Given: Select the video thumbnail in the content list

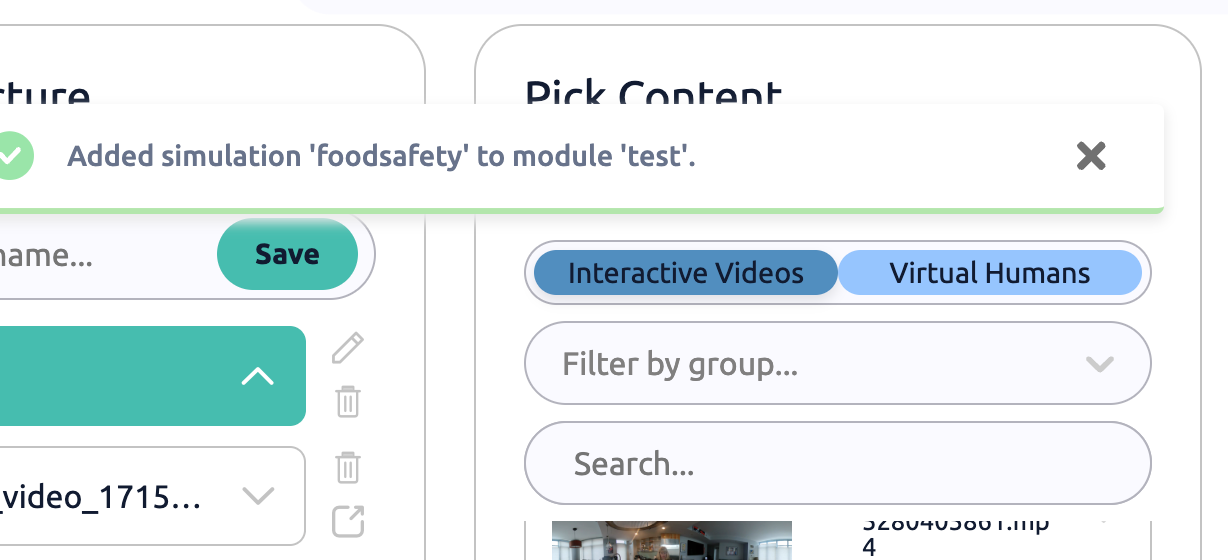Looking at the screenshot, I should coord(671,541).
